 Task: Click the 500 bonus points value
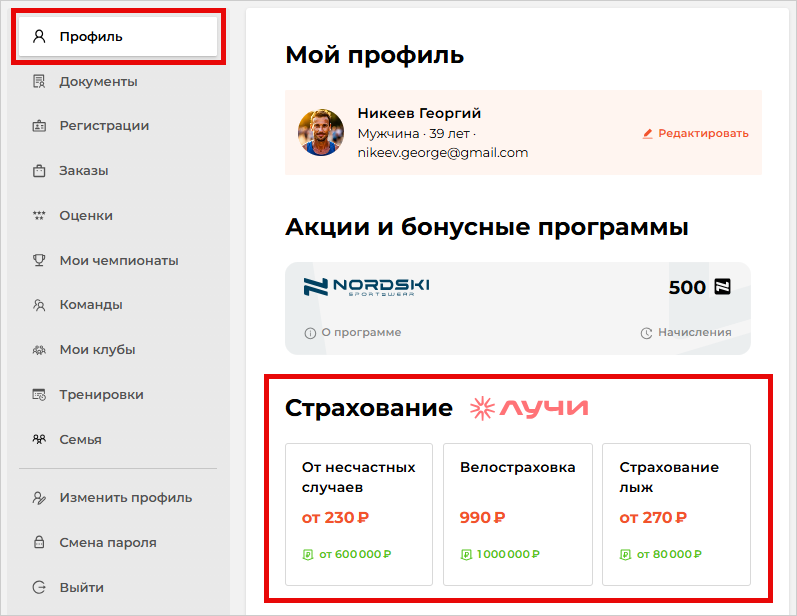tap(687, 287)
